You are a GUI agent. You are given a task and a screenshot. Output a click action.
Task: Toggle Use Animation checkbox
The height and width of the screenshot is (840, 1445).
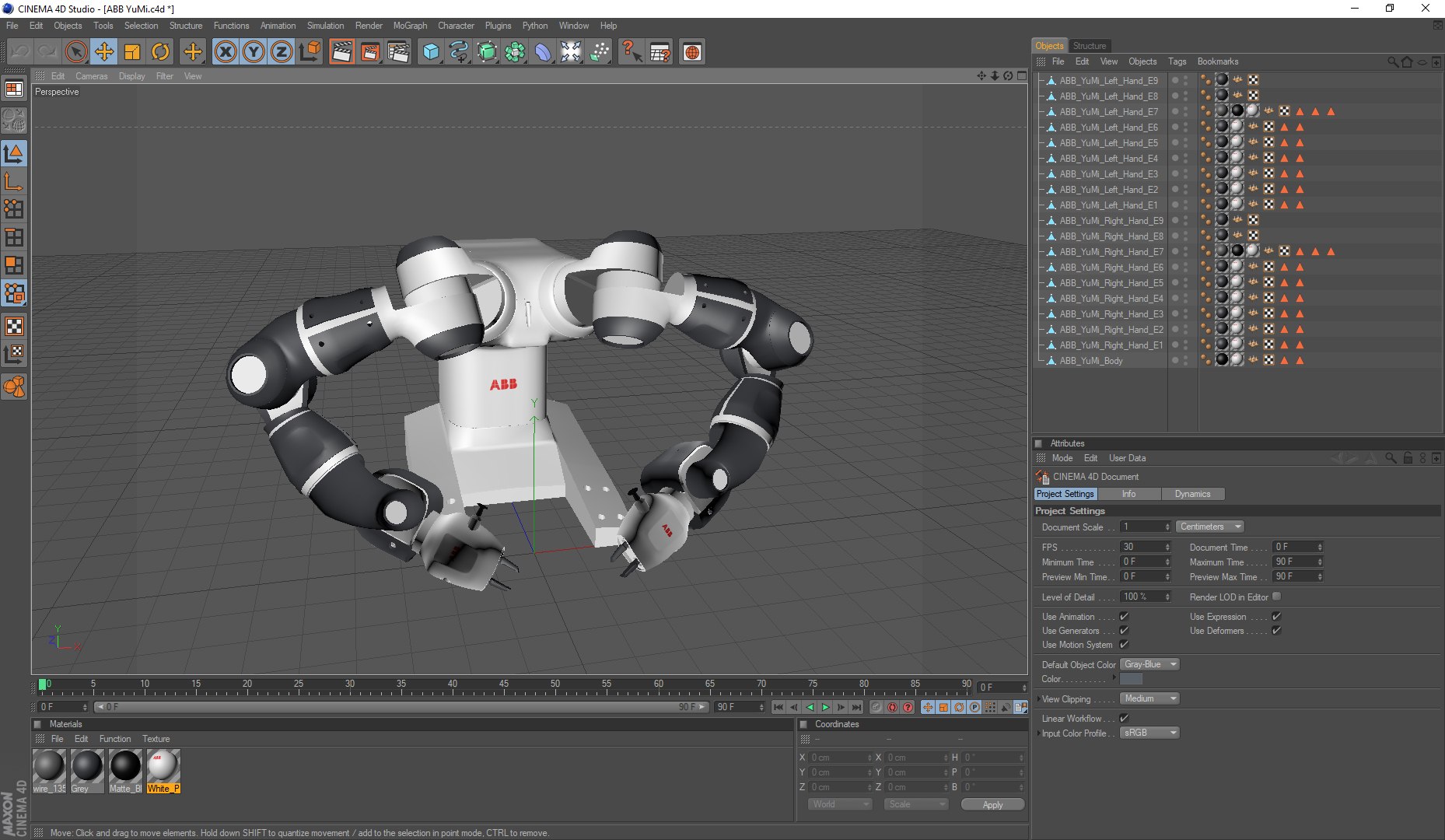click(x=1124, y=616)
